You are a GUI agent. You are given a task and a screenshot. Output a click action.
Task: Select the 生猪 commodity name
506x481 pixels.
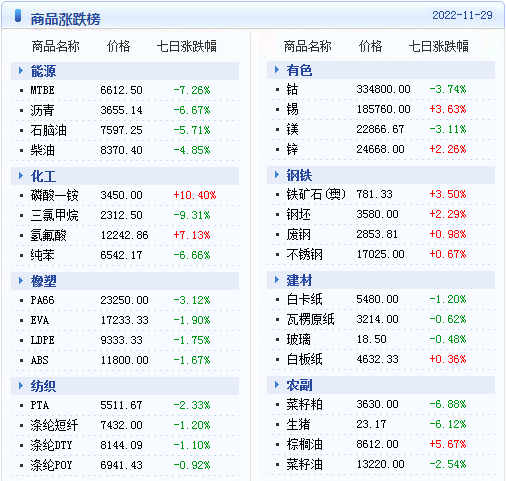(298, 424)
